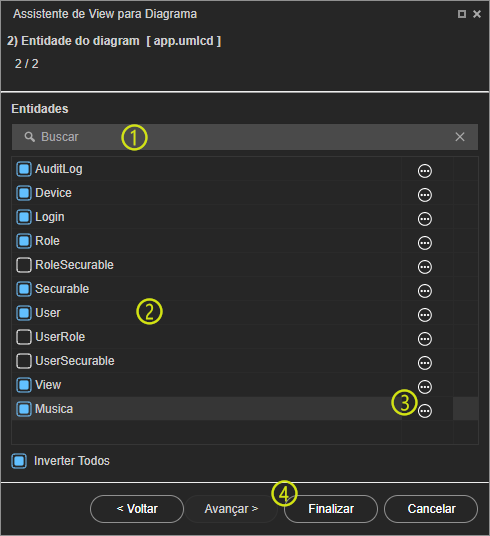
Task: Uncheck the Musica entity checkbox
Action: coord(24,409)
